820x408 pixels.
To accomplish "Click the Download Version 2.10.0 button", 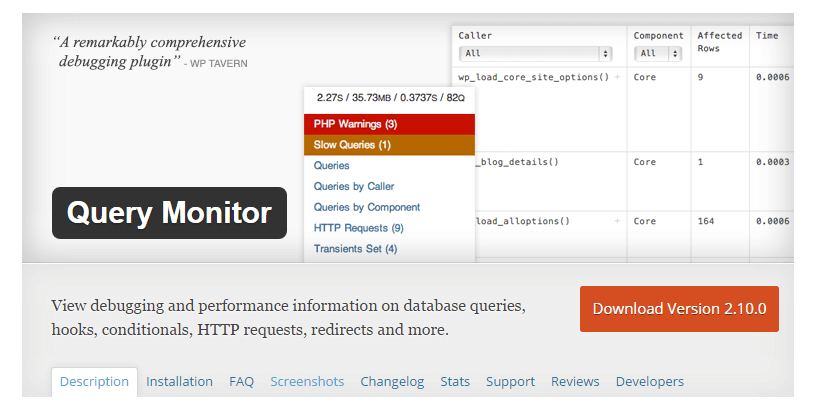I will [x=679, y=309].
